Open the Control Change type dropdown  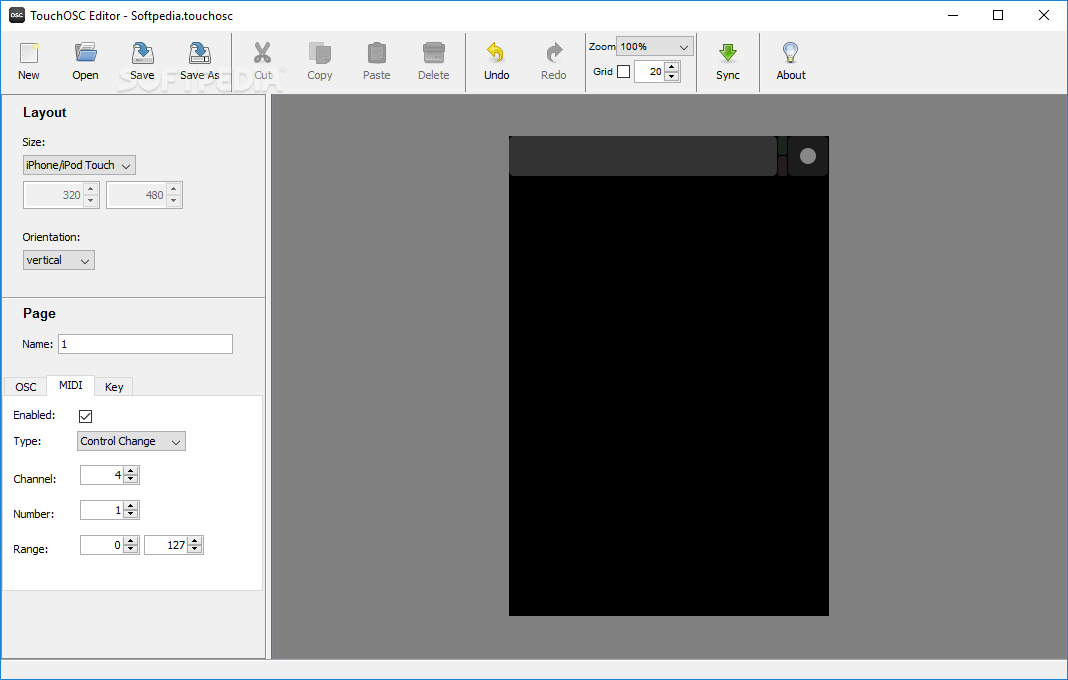(x=131, y=441)
